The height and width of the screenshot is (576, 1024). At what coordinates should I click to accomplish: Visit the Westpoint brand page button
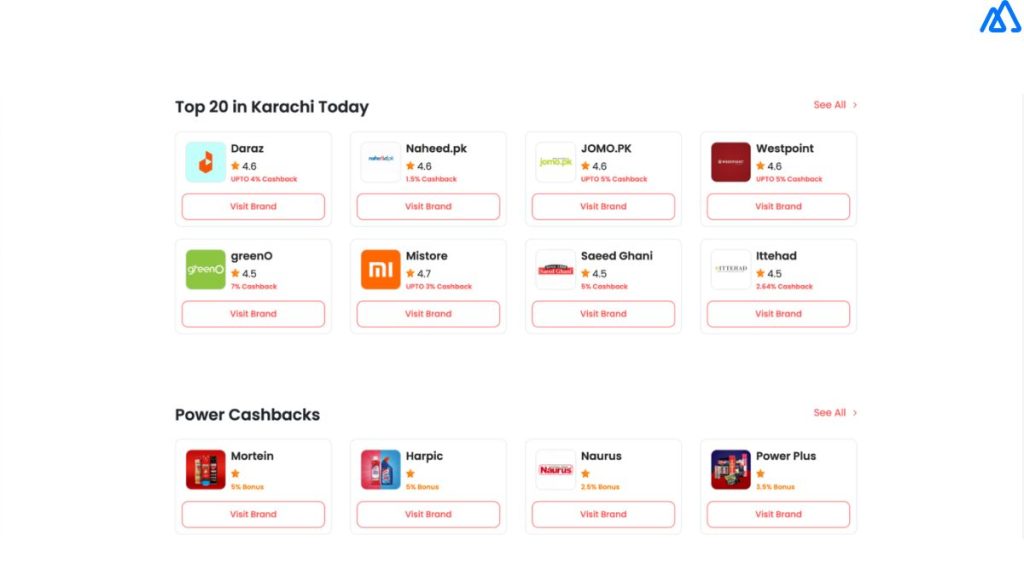point(778,207)
